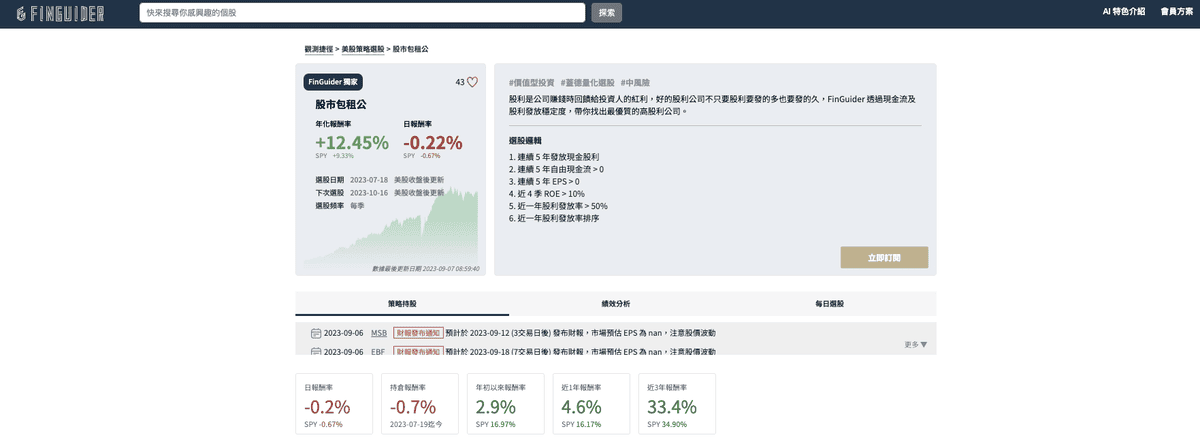Switch to the 每日選股 tab
This screenshot has height=444, width=1200.
[x=830, y=303]
